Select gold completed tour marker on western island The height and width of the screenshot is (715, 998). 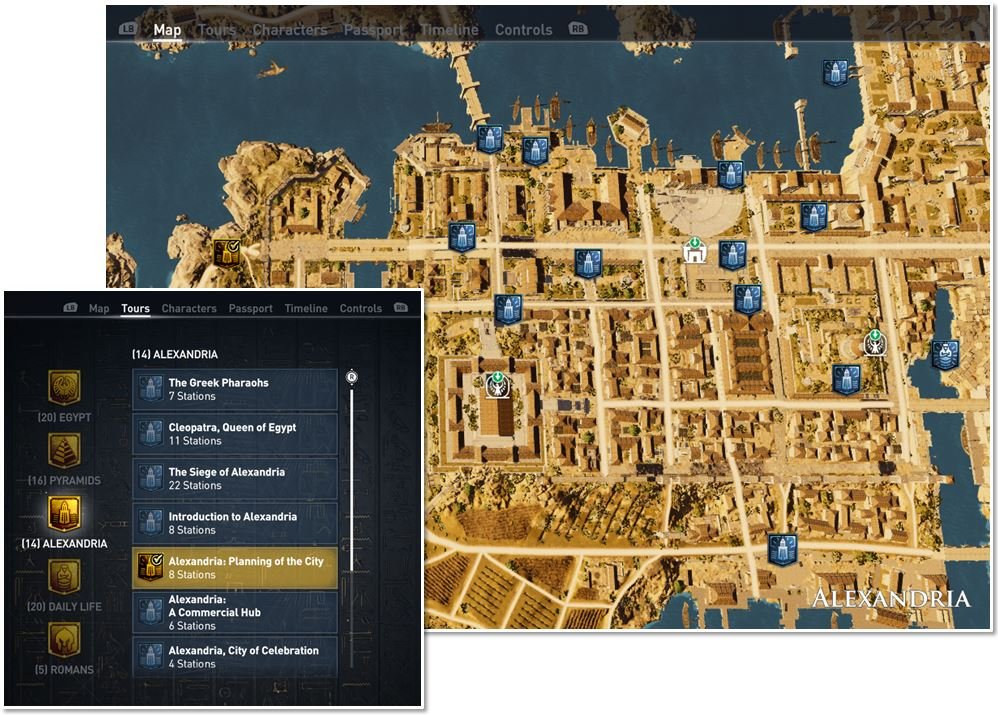[x=227, y=254]
